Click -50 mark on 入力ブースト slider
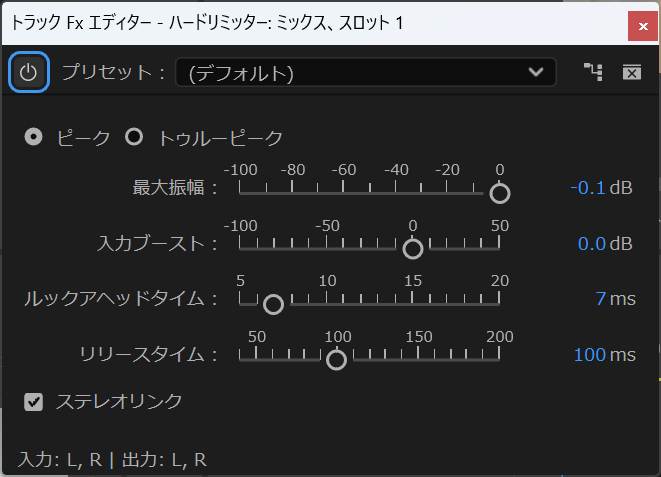The image size is (661, 477). (327, 244)
